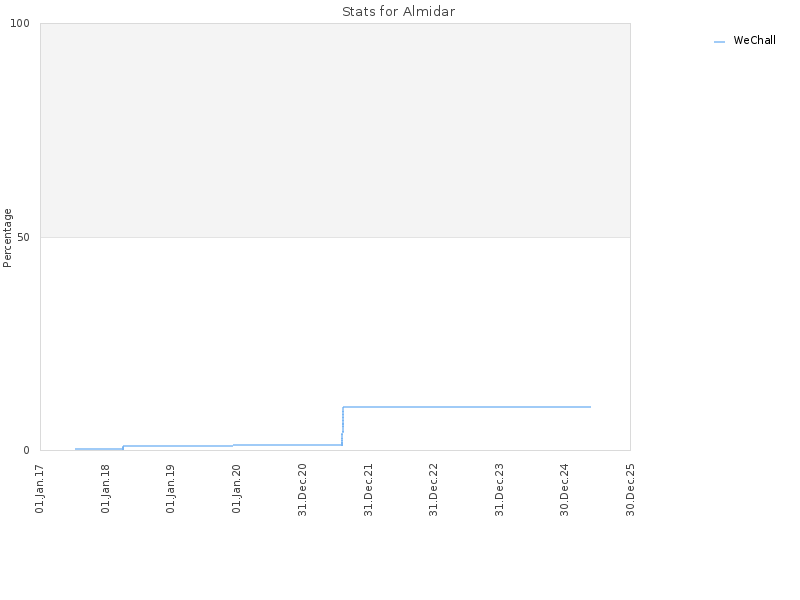The width and height of the screenshot is (800, 600).
Task: Click the 0 value on the y-axis
Action: coord(27,451)
